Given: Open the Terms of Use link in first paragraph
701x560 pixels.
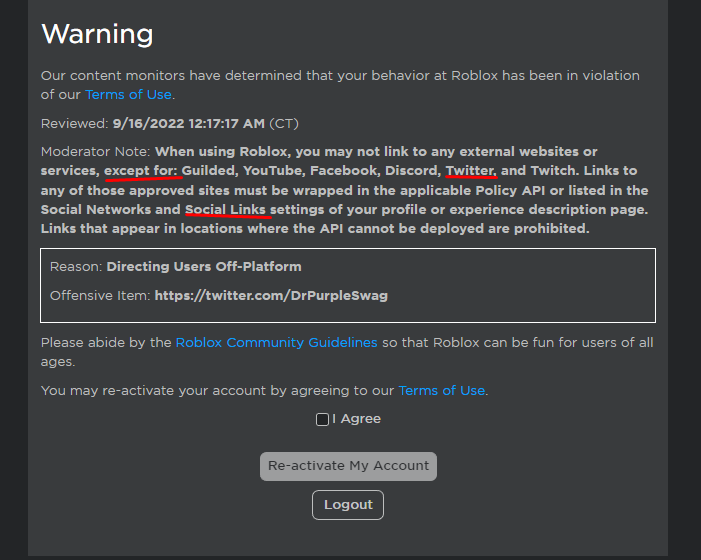Looking at the screenshot, I should click(x=128, y=95).
